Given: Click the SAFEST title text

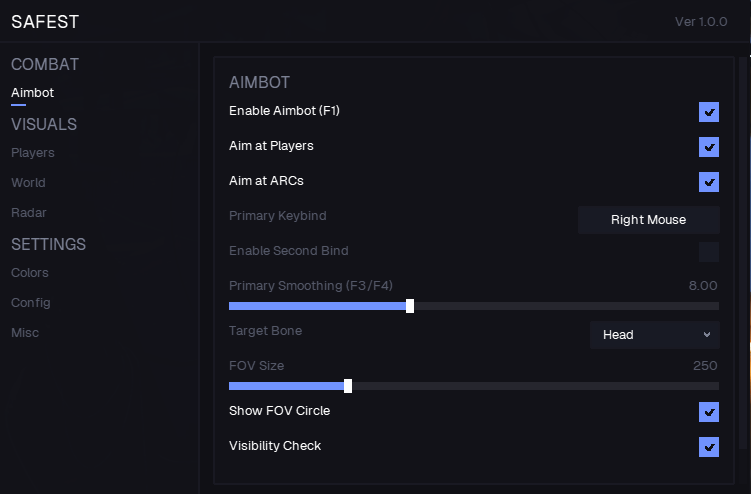Looking at the screenshot, I should coord(45,22).
